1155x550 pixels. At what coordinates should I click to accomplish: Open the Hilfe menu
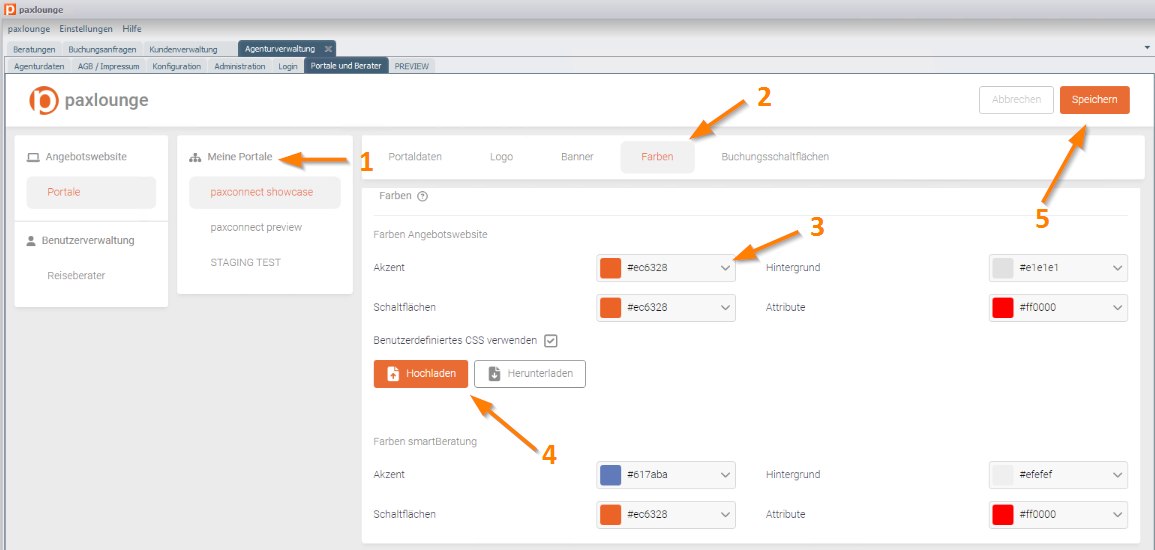click(x=132, y=29)
